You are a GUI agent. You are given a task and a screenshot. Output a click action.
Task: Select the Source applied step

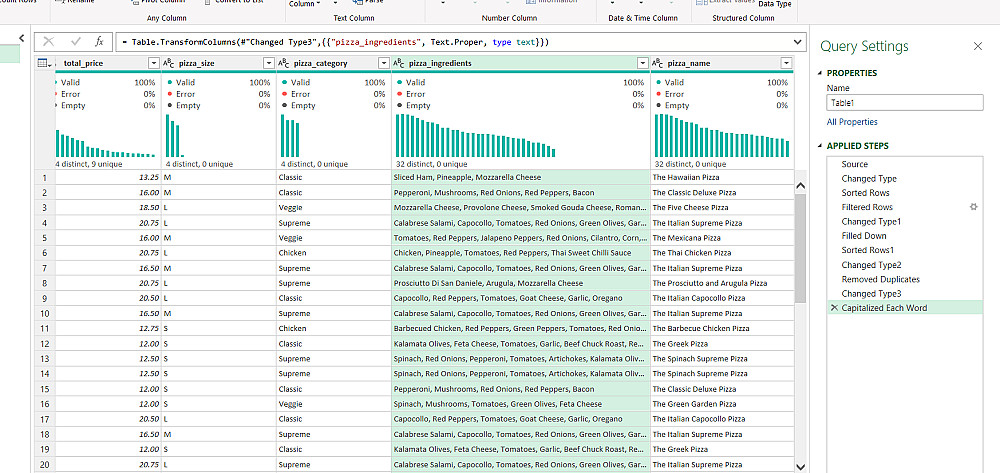point(854,164)
